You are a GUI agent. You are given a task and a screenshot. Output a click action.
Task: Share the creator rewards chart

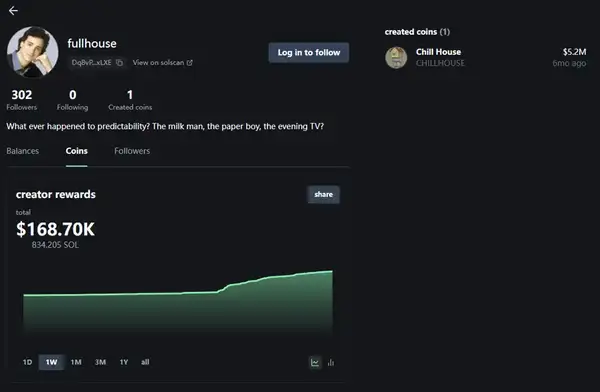point(323,194)
